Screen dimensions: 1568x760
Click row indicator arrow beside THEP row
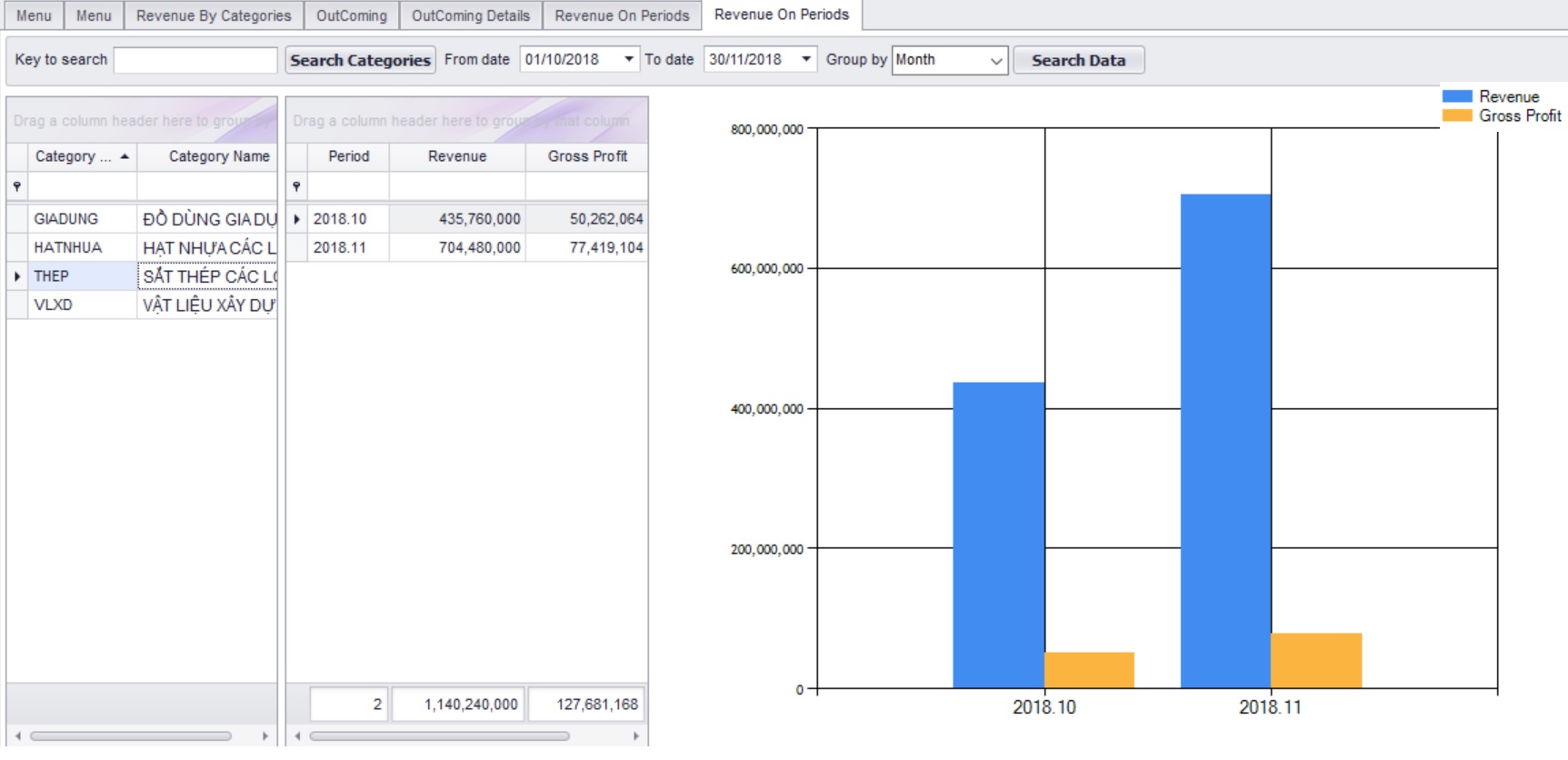(17, 276)
